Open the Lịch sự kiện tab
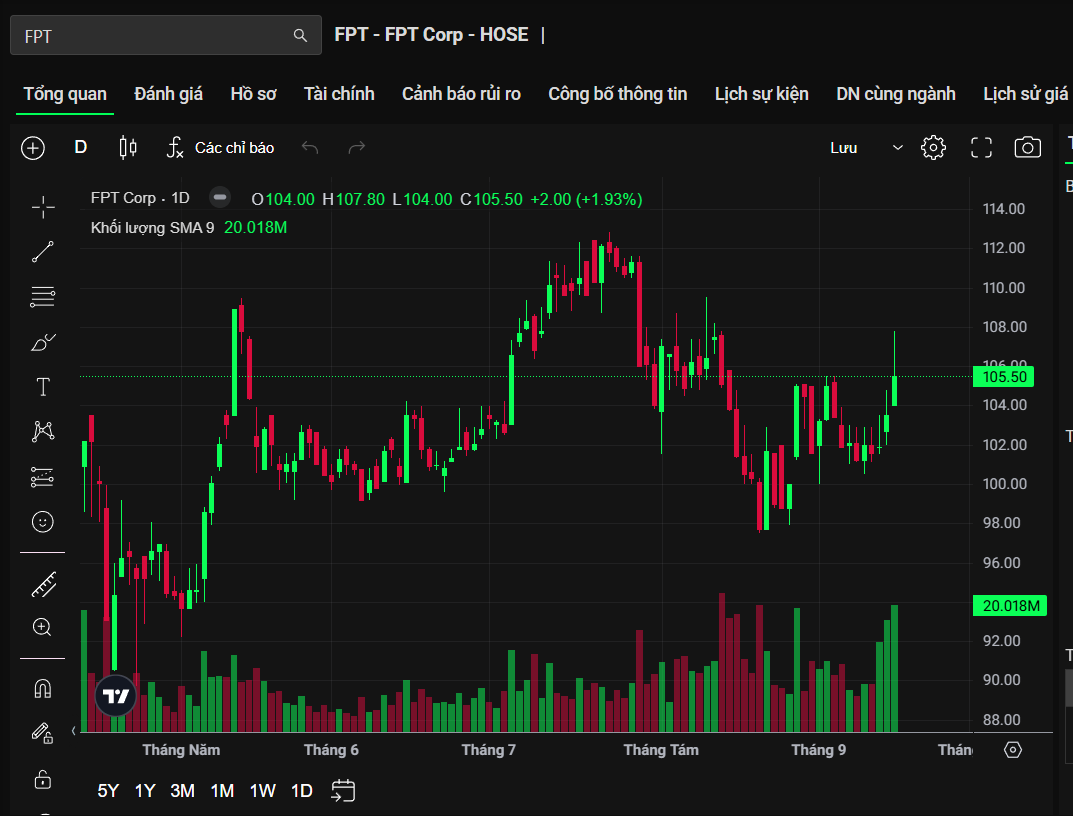 762,94
